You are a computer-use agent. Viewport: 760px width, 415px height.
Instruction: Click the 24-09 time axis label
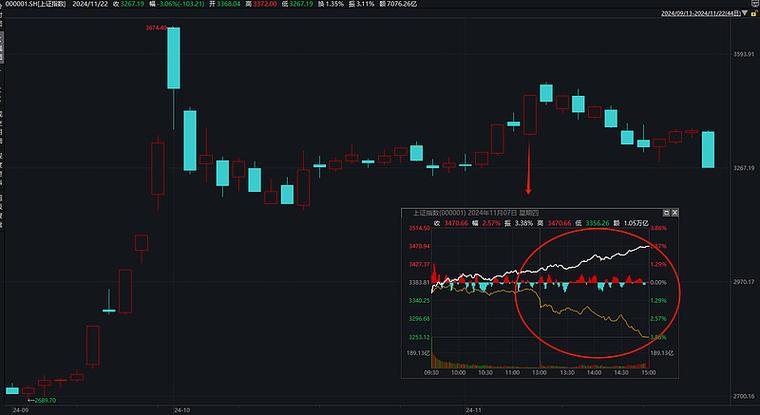pos(21,410)
